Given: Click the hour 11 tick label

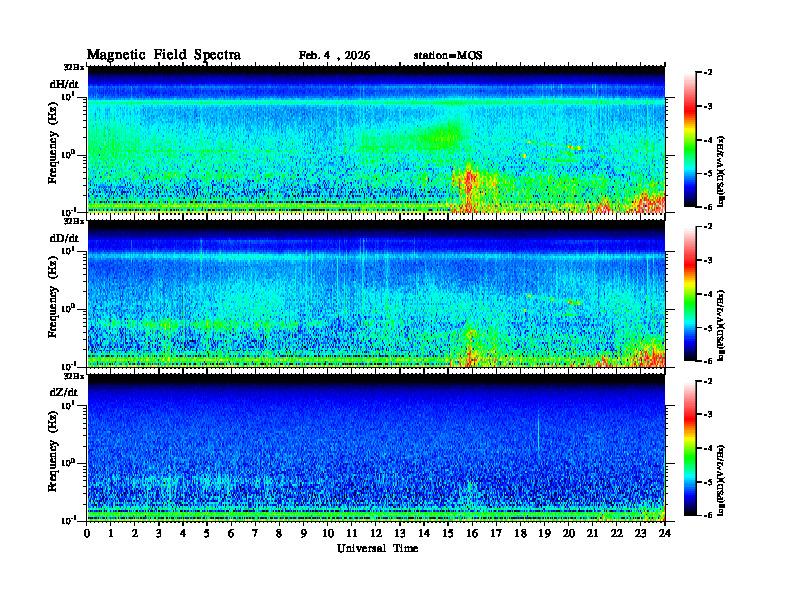Looking at the screenshot, I should click(x=352, y=534).
